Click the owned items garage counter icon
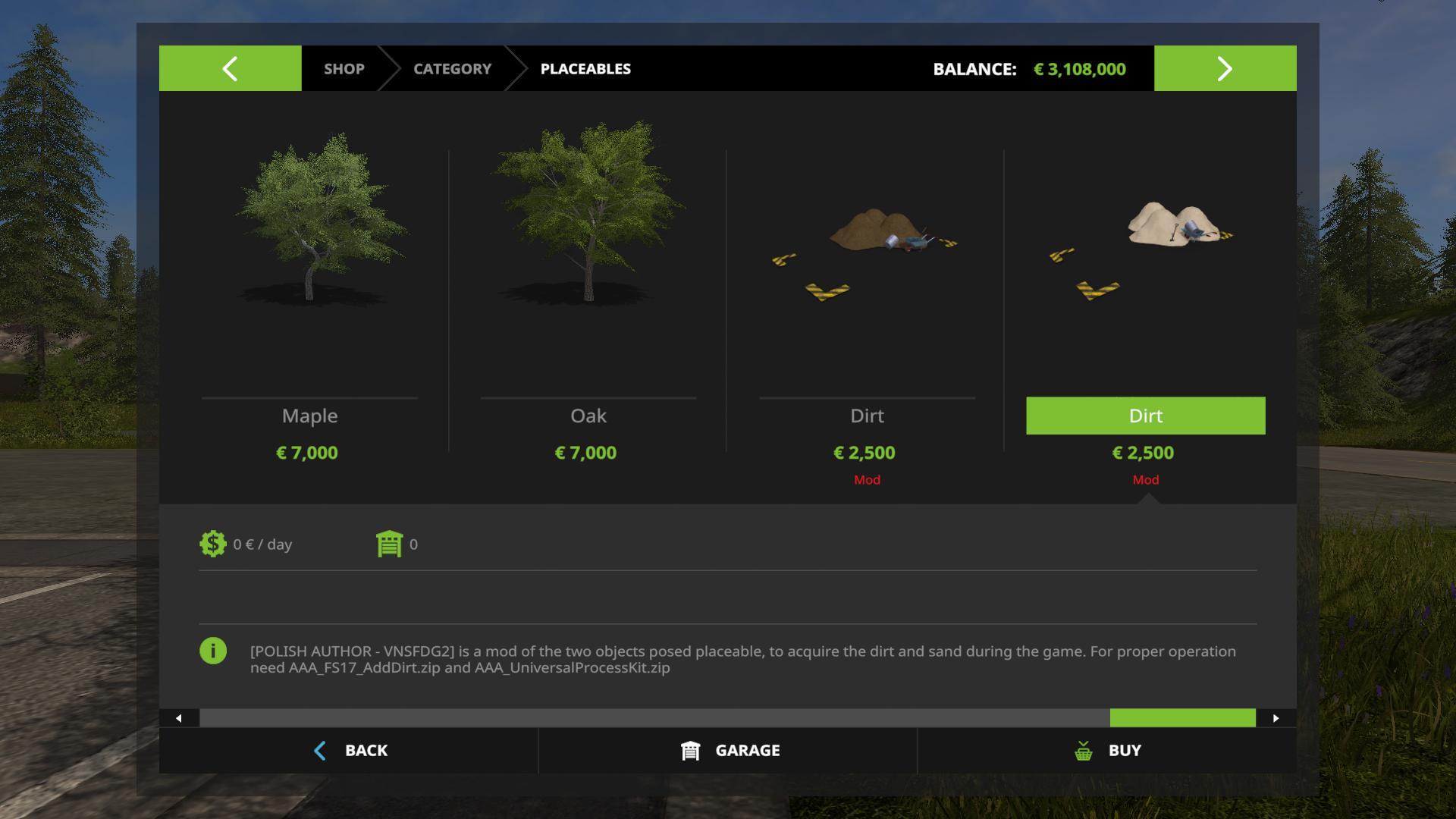Image resolution: width=1456 pixels, height=819 pixels. (389, 544)
